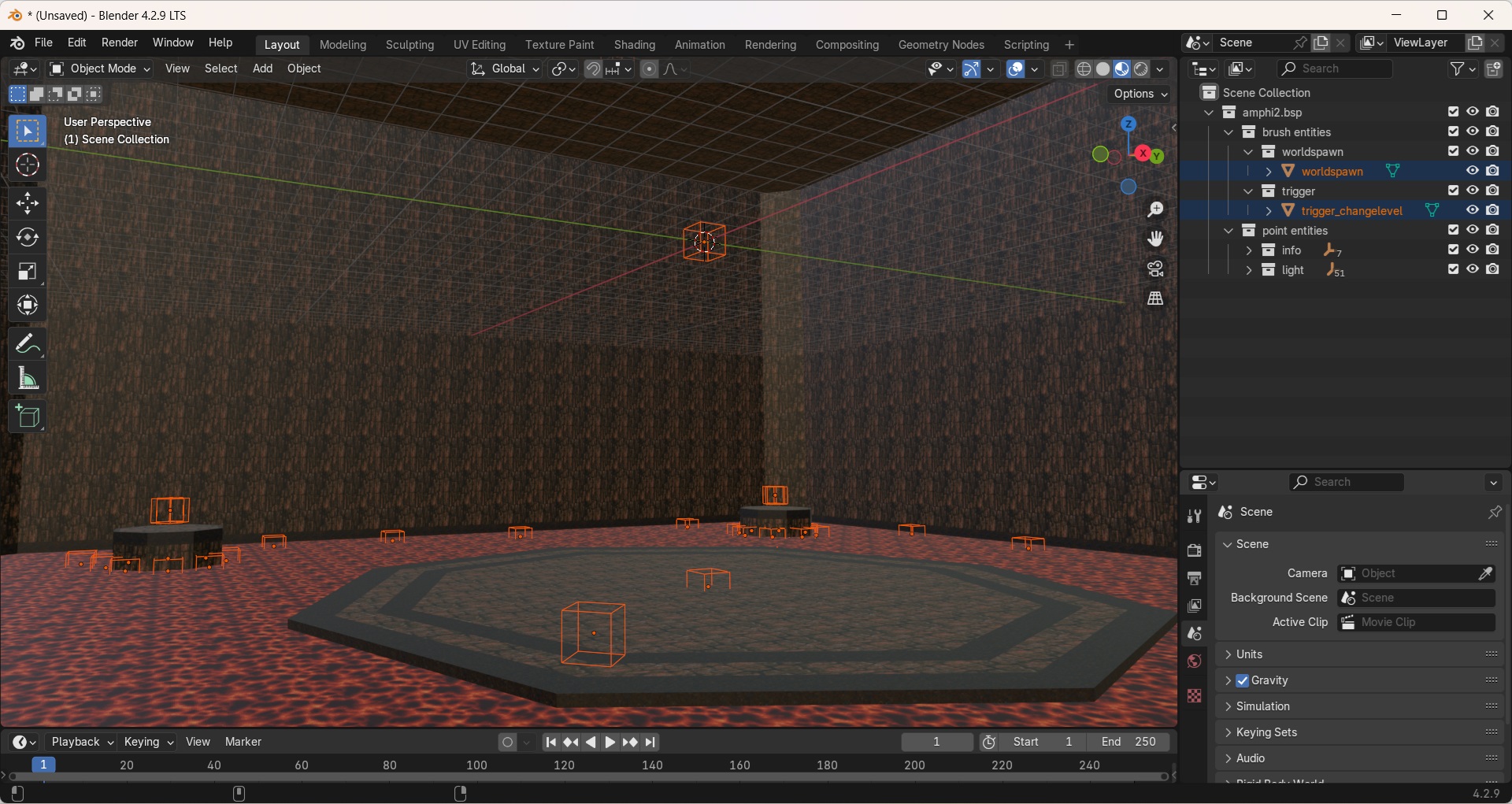Image resolution: width=1512 pixels, height=804 pixels.
Task: Open the viewport Options dropdown
Action: (1141, 94)
